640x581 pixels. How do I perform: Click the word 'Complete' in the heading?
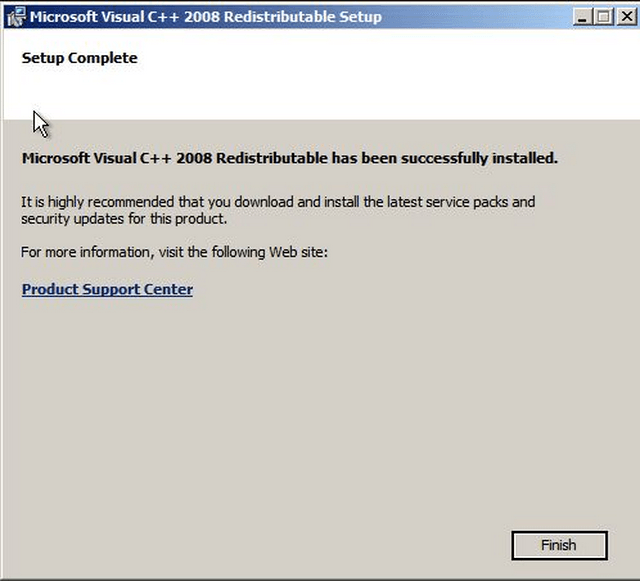103,58
